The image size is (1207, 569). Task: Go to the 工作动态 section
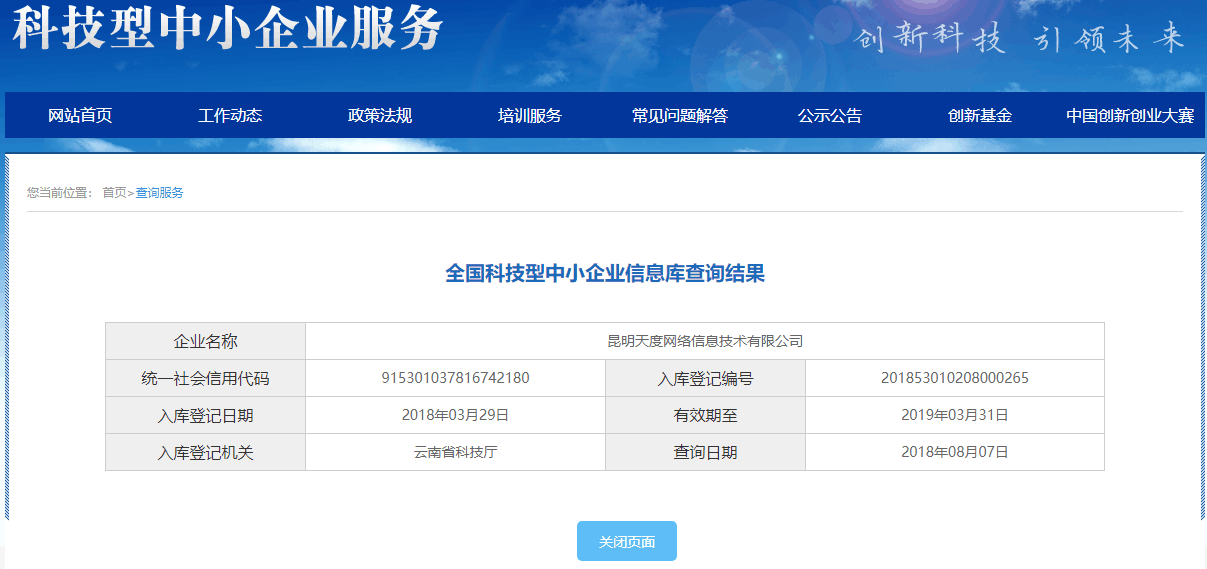[230, 115]
